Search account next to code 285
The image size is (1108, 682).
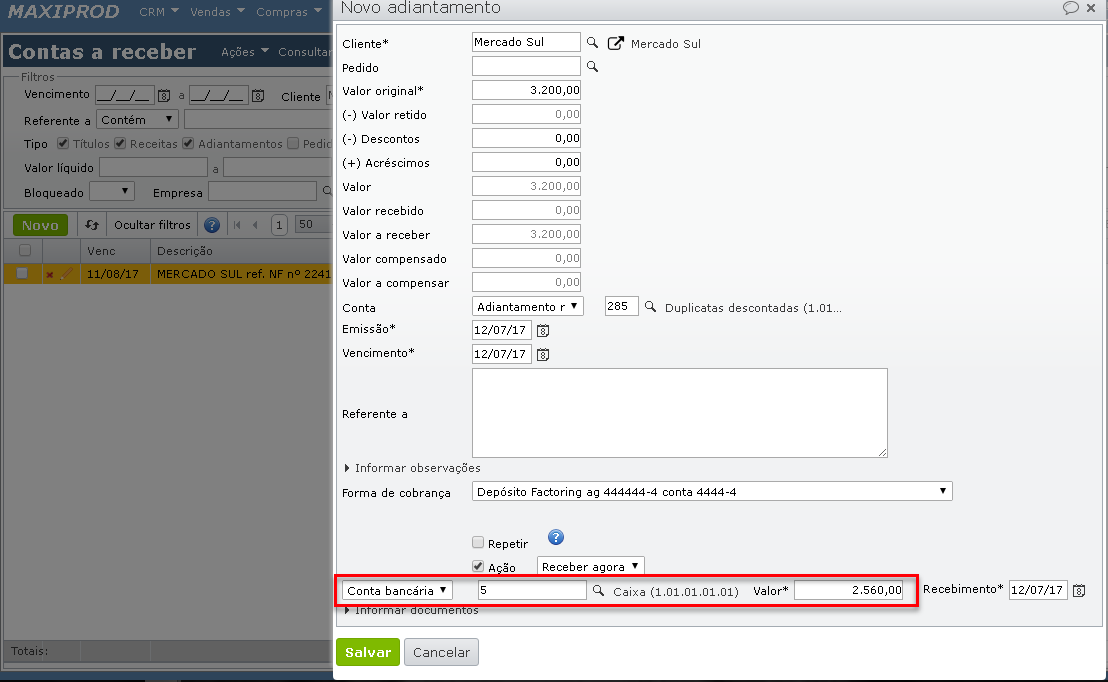(x=650, y=307)
